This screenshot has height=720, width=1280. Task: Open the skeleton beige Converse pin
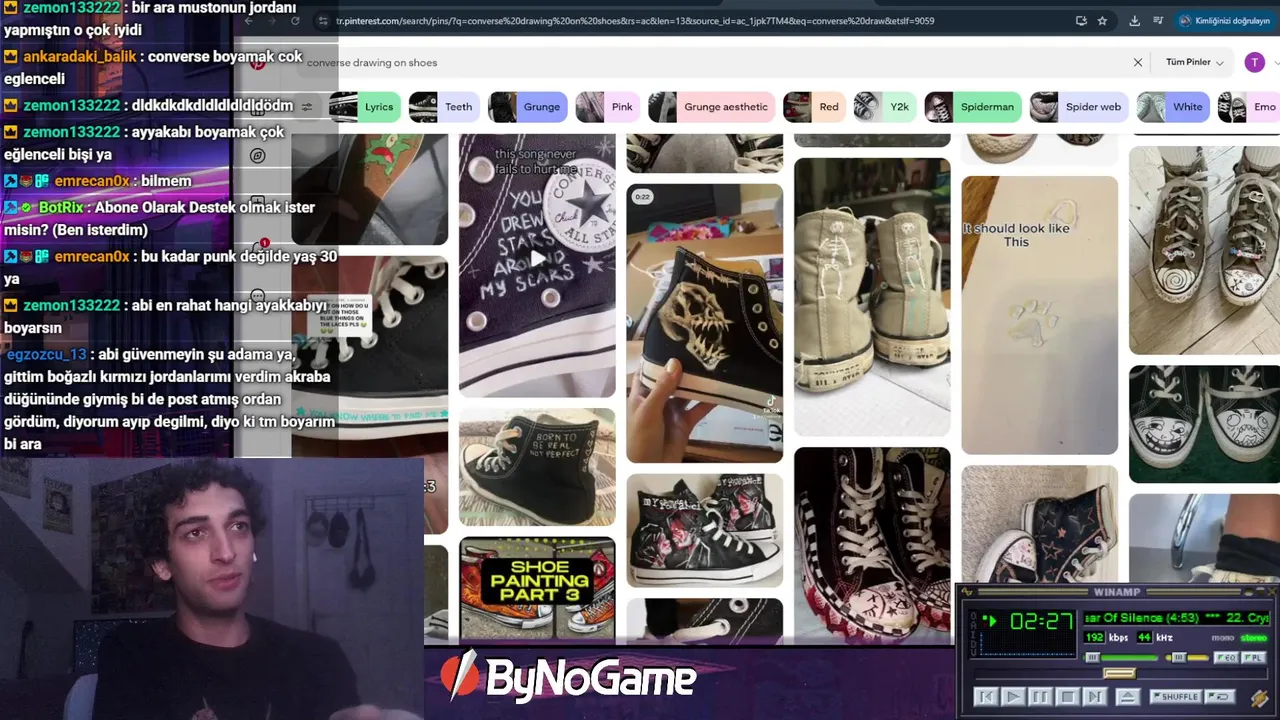click(x=872, y=296)
